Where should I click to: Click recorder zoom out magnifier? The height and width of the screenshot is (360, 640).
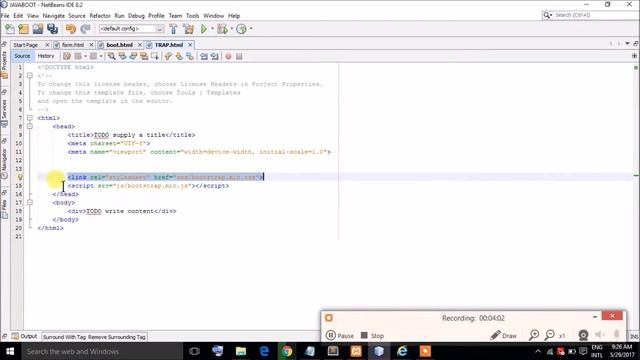(550, 335)
